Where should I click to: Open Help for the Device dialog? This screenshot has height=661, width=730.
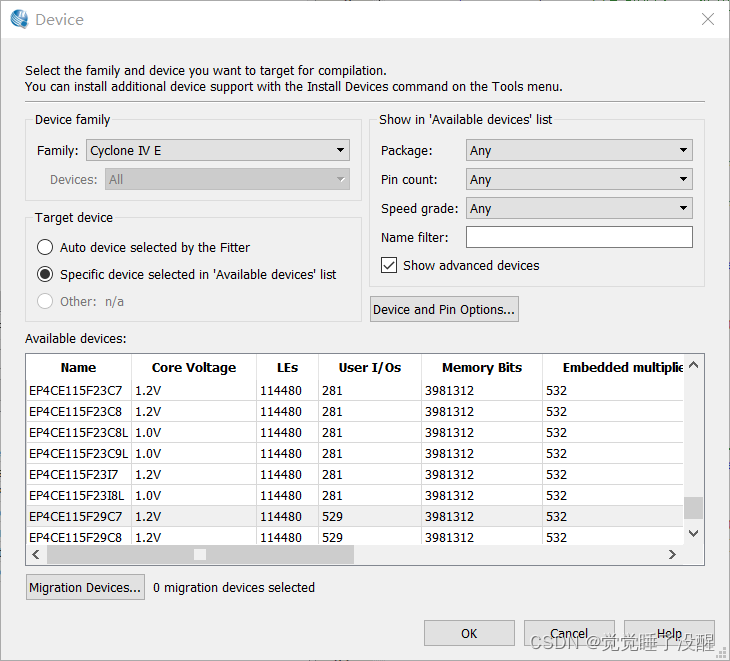tap(669, 633)
